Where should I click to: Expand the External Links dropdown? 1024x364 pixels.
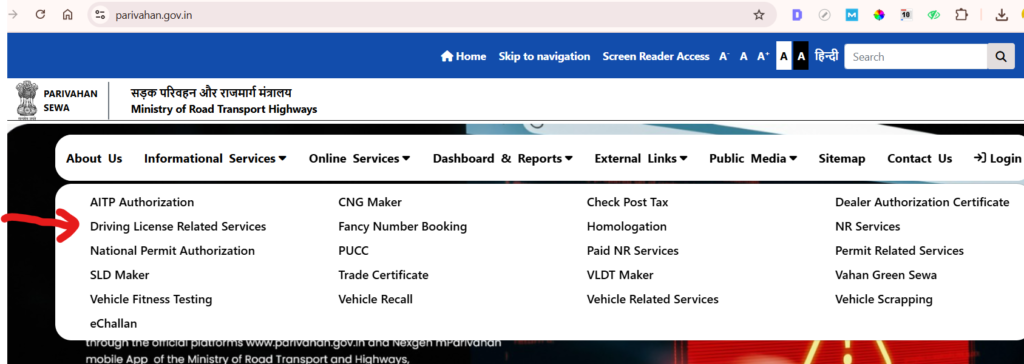(641, 158)
